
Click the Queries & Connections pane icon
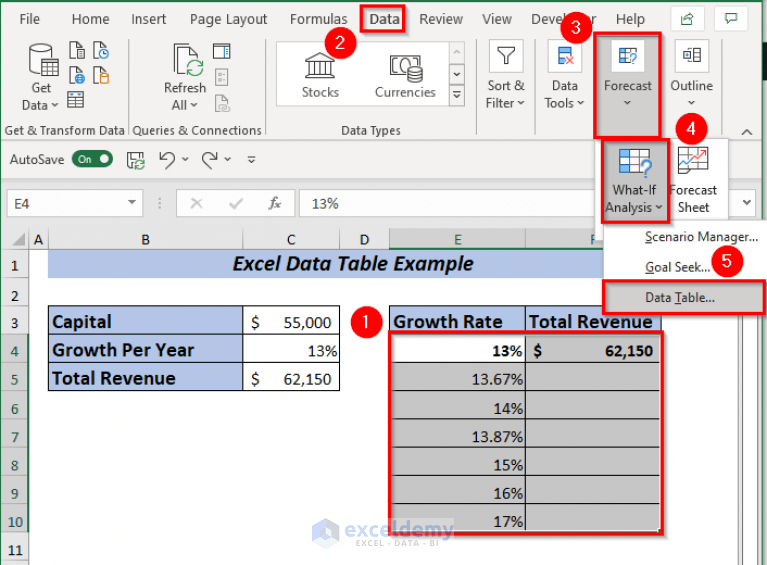[x=222, y=51]
